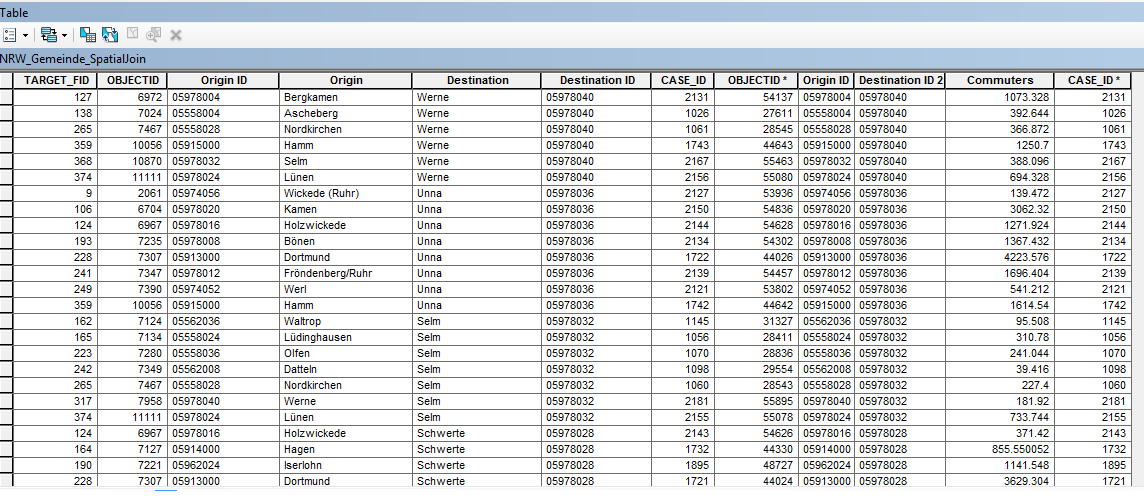The height and width of the screenshot is (498, 1144).
Task: Click the Origin cell 'Hagen'
Action: [x=346, y=449]
